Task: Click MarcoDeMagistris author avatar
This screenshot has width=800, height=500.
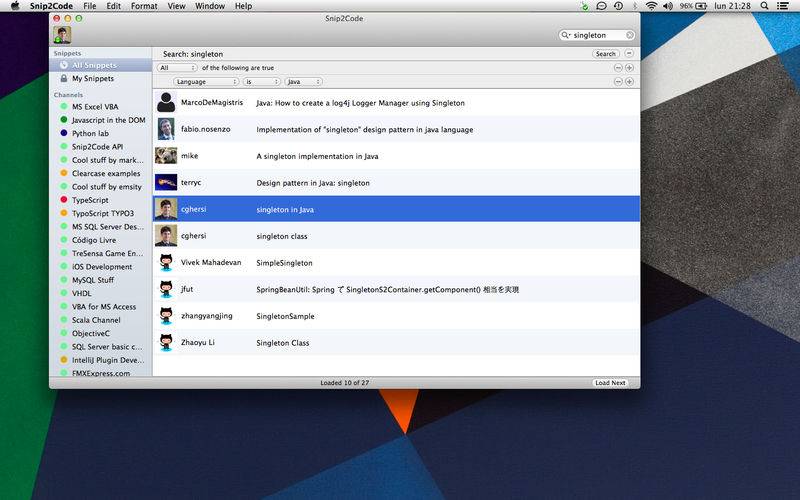Action: pos(166,102)
